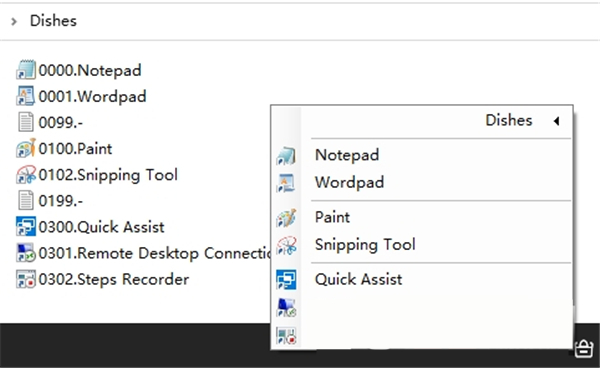Click the Dishes breadcrumb label
600x368 pixels.
(x=53, y=21)
